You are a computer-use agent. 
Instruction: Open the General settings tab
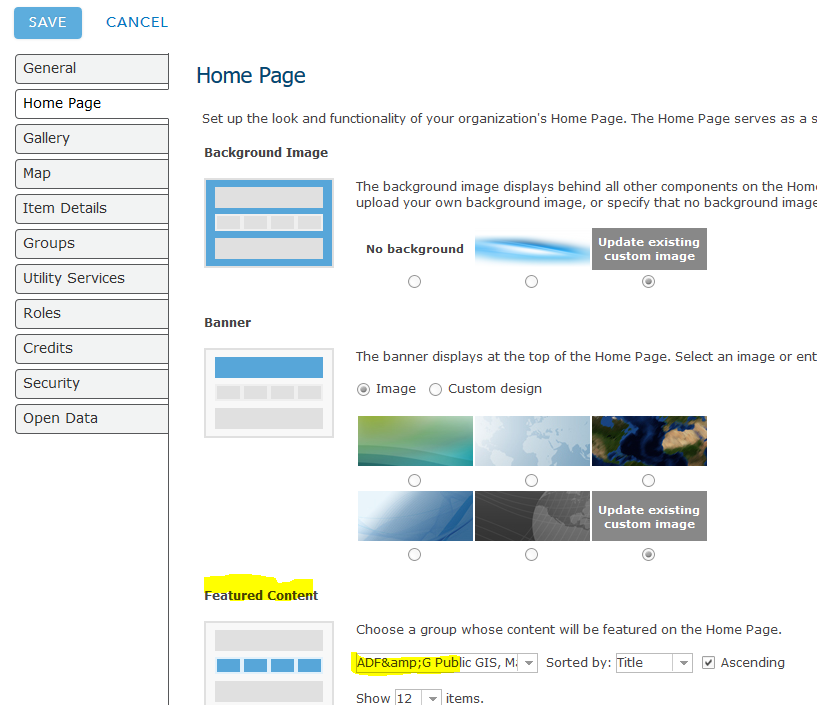point(92,68)
